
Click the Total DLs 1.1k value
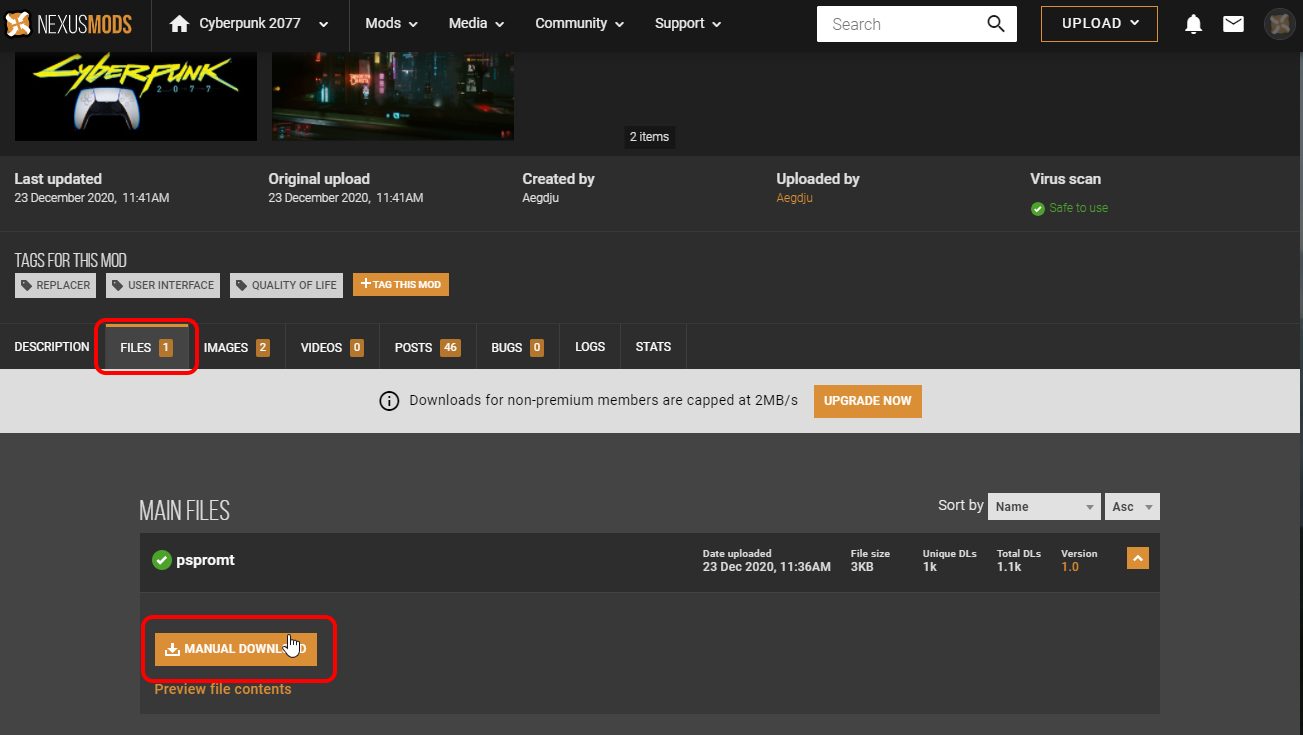pyautogui.click(x=1009, y=567)
